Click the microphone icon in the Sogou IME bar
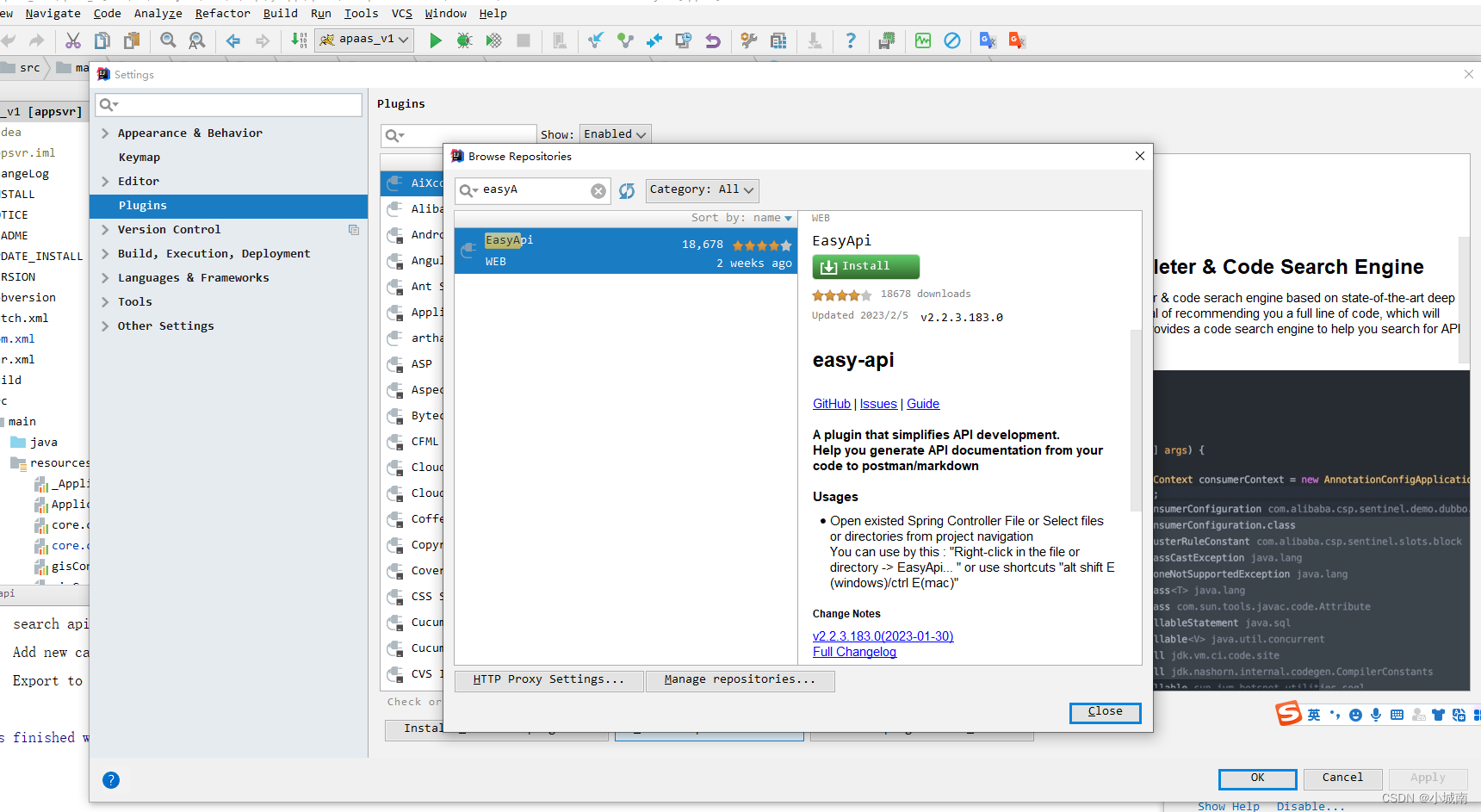Viewport: 1481px width, 812px height. [x=1376, y=715]
